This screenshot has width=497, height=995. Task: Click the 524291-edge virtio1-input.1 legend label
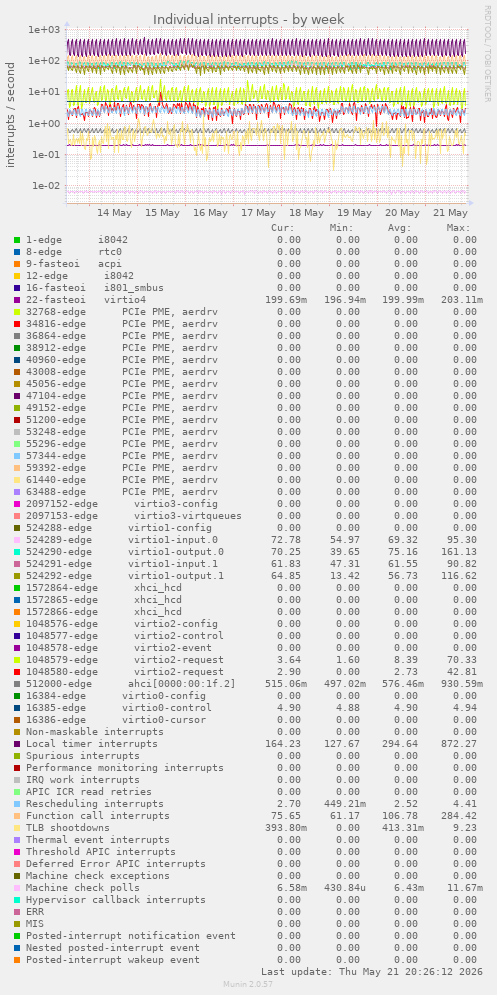124,563
